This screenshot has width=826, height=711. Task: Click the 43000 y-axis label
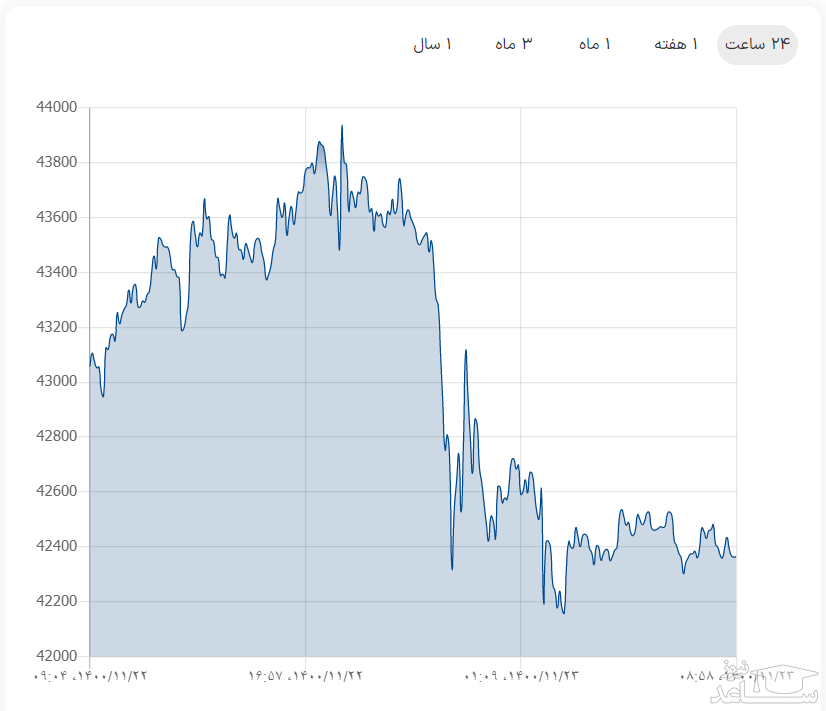55,382
